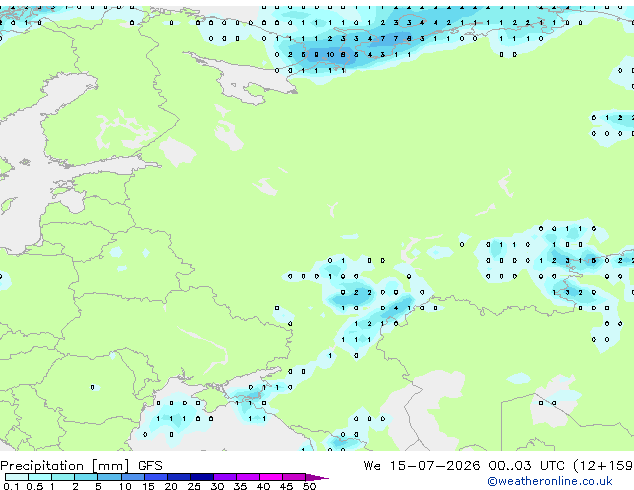
Task: Click the 'We 15-07-2026' date text
Action: [x=422, y=465]
